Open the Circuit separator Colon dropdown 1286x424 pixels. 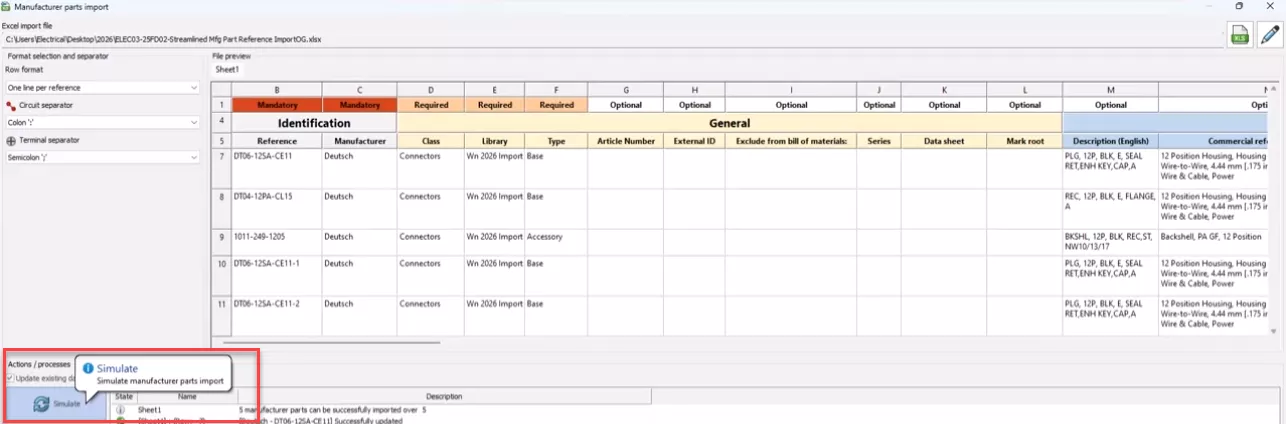pos(102,122)
